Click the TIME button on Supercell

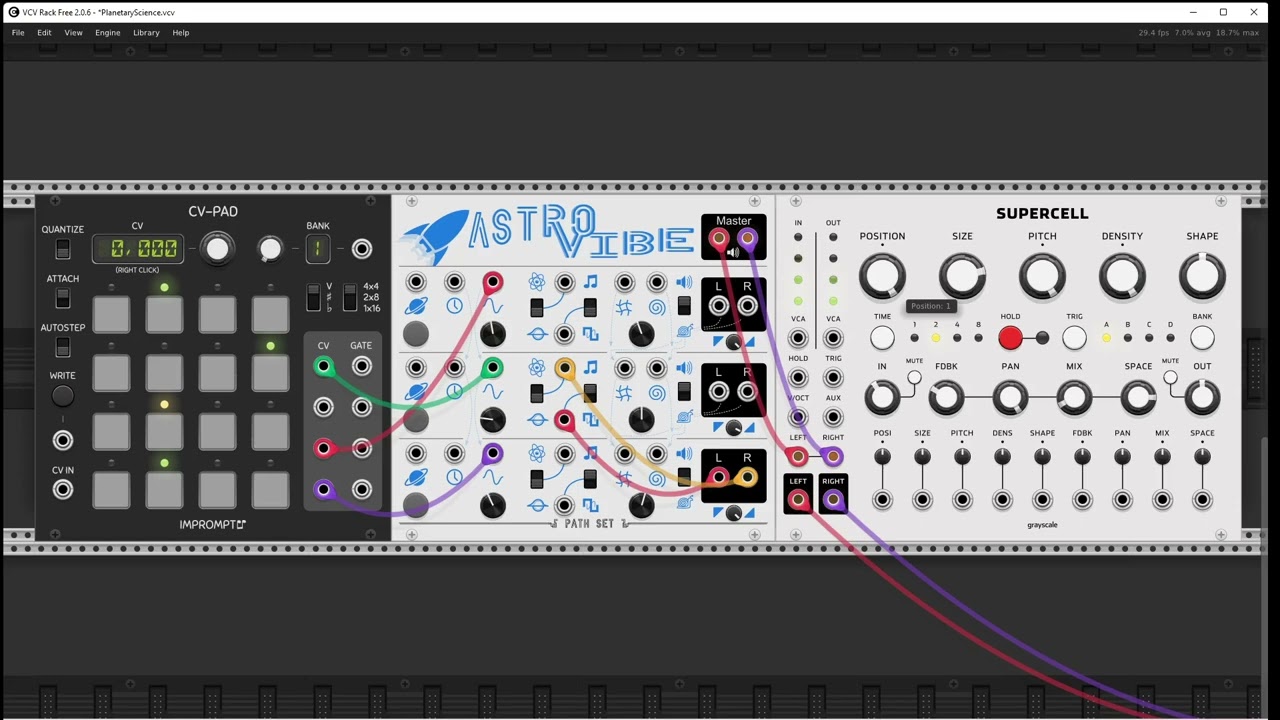[x=882, y=338]
